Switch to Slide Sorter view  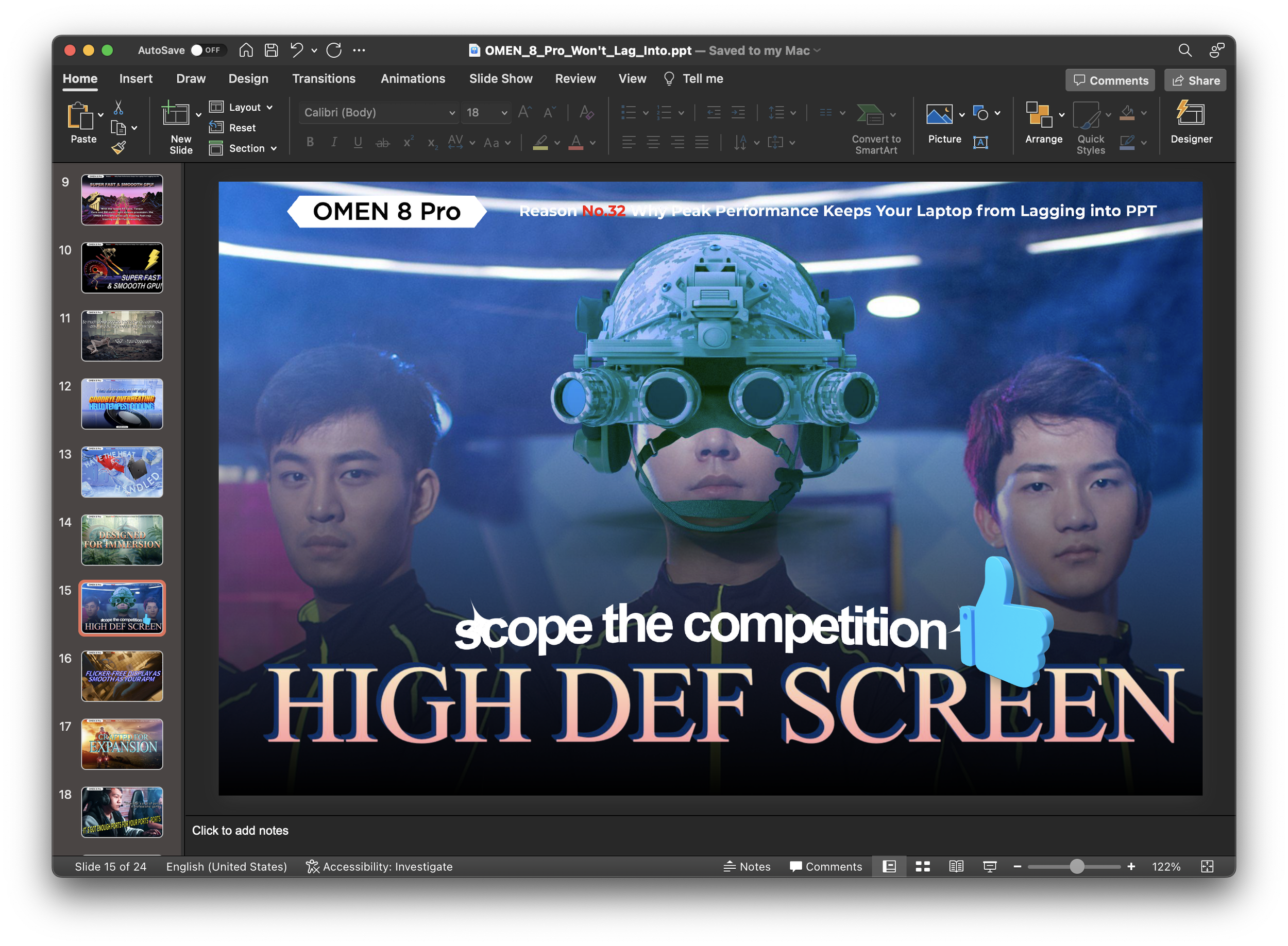click(x=922, y=866)
